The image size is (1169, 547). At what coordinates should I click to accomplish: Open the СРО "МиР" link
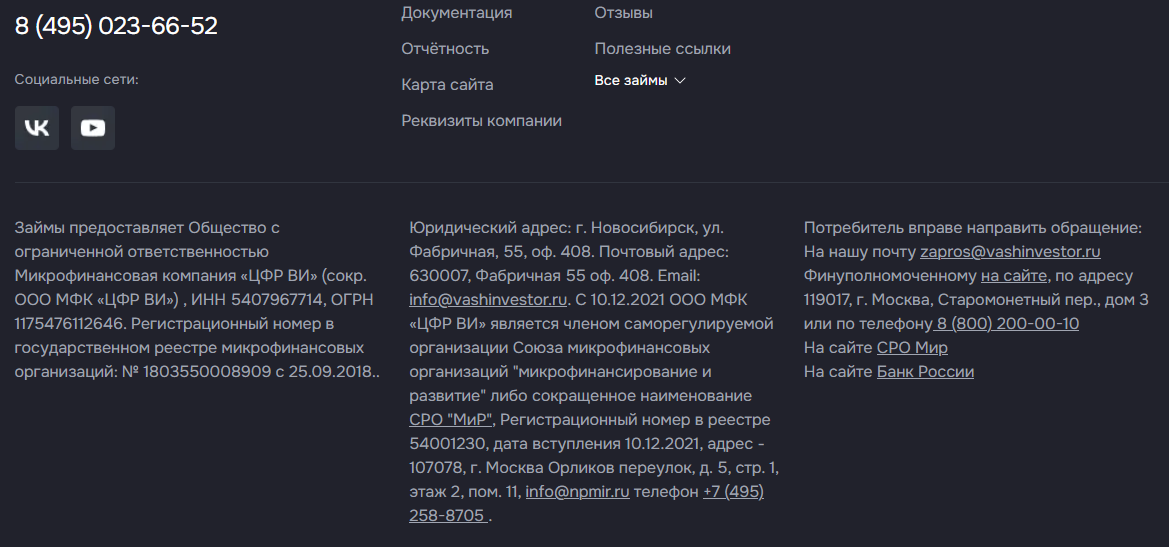coord(451,420)
